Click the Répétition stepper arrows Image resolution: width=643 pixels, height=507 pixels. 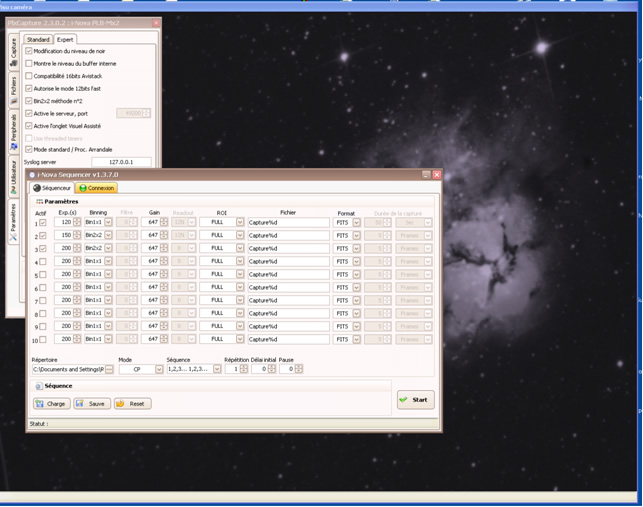click(244, 369)
